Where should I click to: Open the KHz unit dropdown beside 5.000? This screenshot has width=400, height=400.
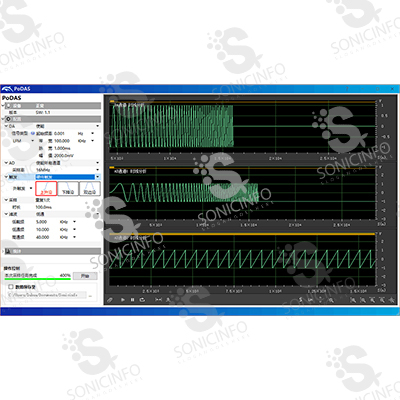pyautogui.click(x=74, y=222)
